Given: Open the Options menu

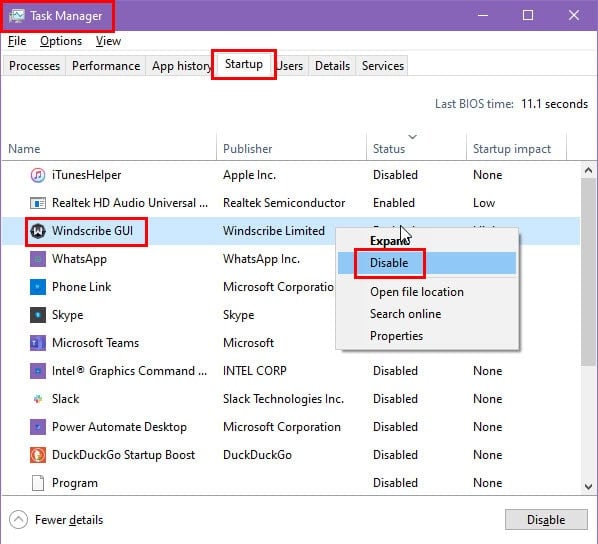Looking at the screenshot, I should point(61,41).
